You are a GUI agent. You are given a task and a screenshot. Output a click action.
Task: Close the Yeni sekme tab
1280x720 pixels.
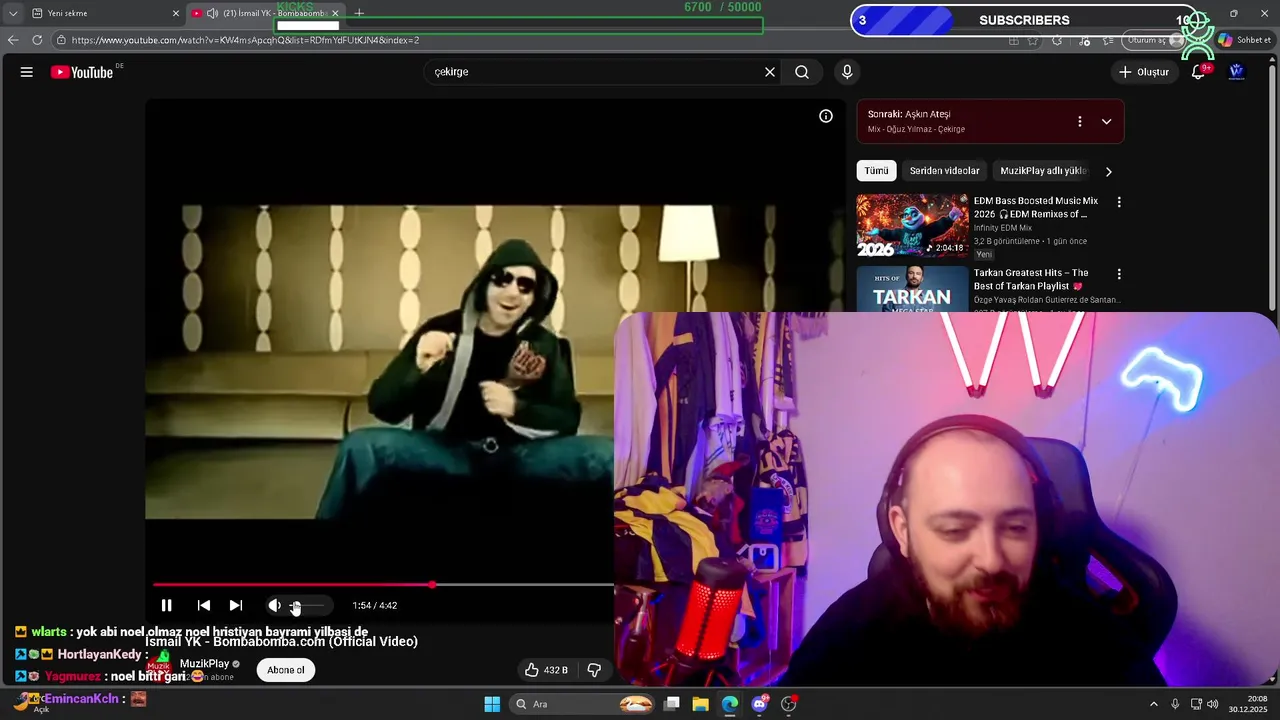(x=176, y=13)
